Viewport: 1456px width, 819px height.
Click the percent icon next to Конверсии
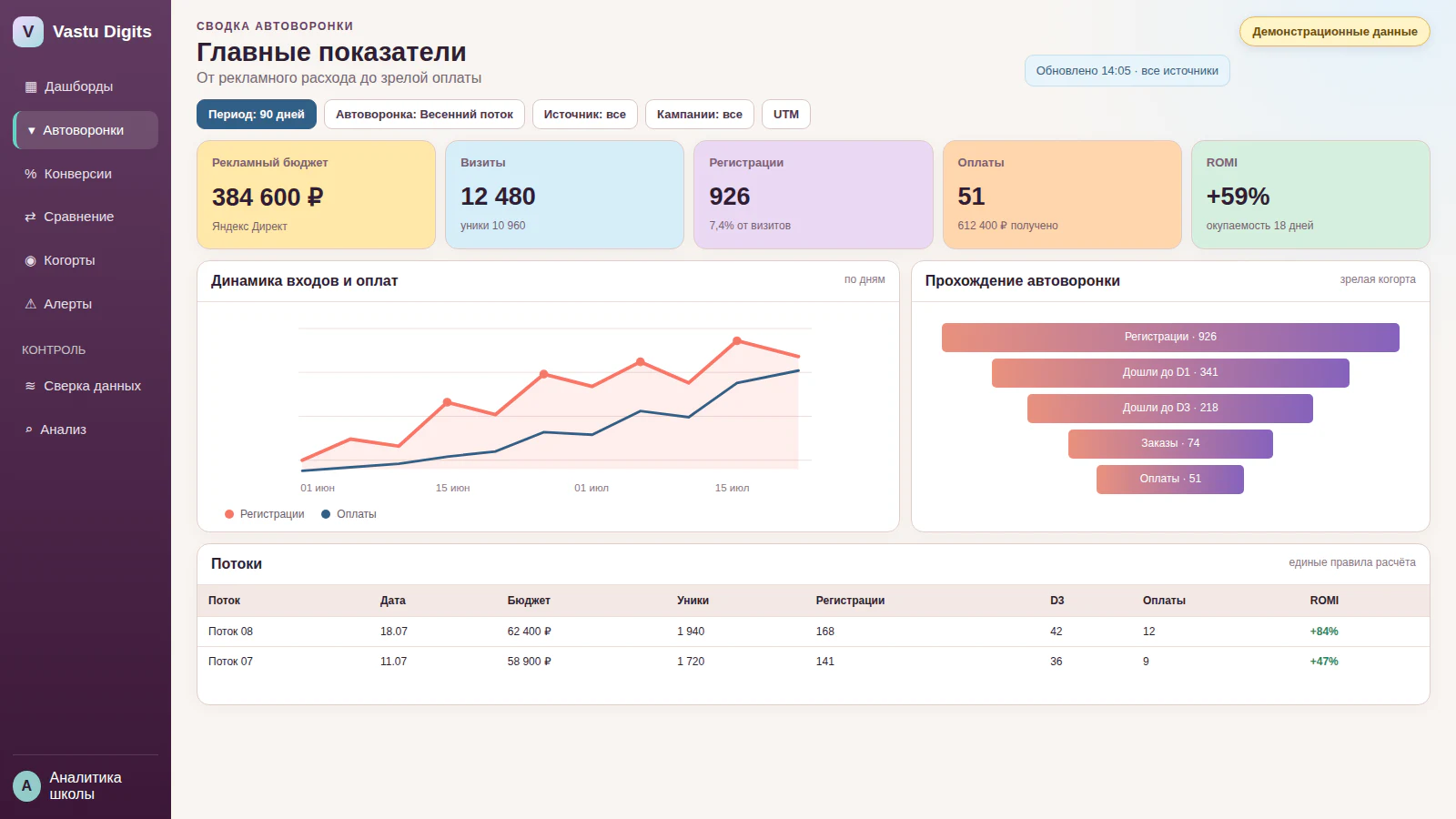(31, 174)
